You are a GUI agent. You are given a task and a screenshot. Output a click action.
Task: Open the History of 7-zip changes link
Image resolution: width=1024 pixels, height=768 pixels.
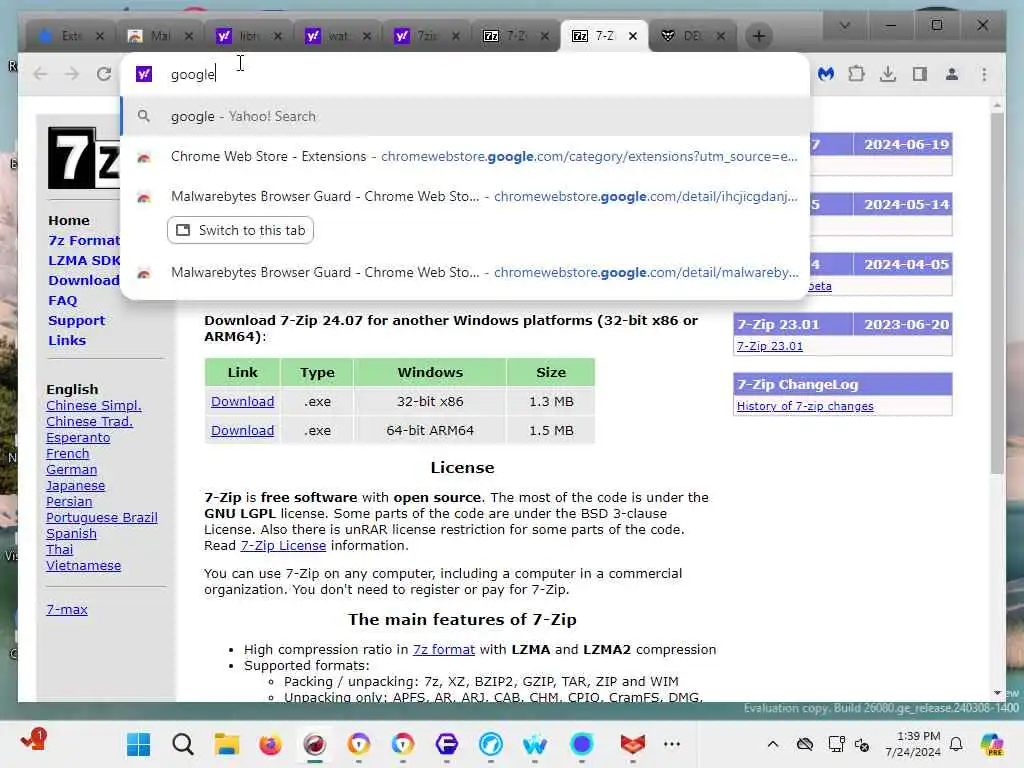point(805,406)
